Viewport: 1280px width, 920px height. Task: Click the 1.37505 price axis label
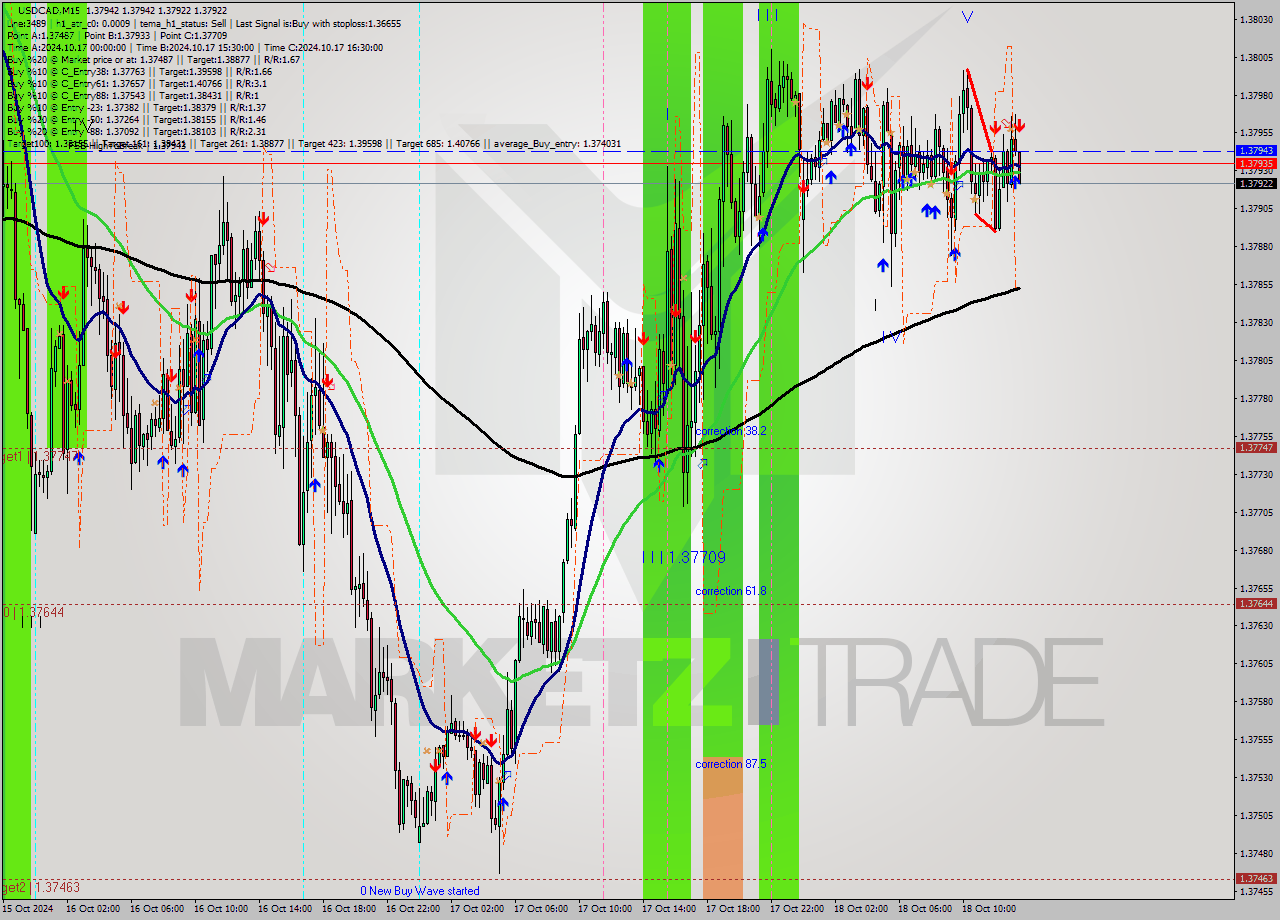(x=1257, y=816)
